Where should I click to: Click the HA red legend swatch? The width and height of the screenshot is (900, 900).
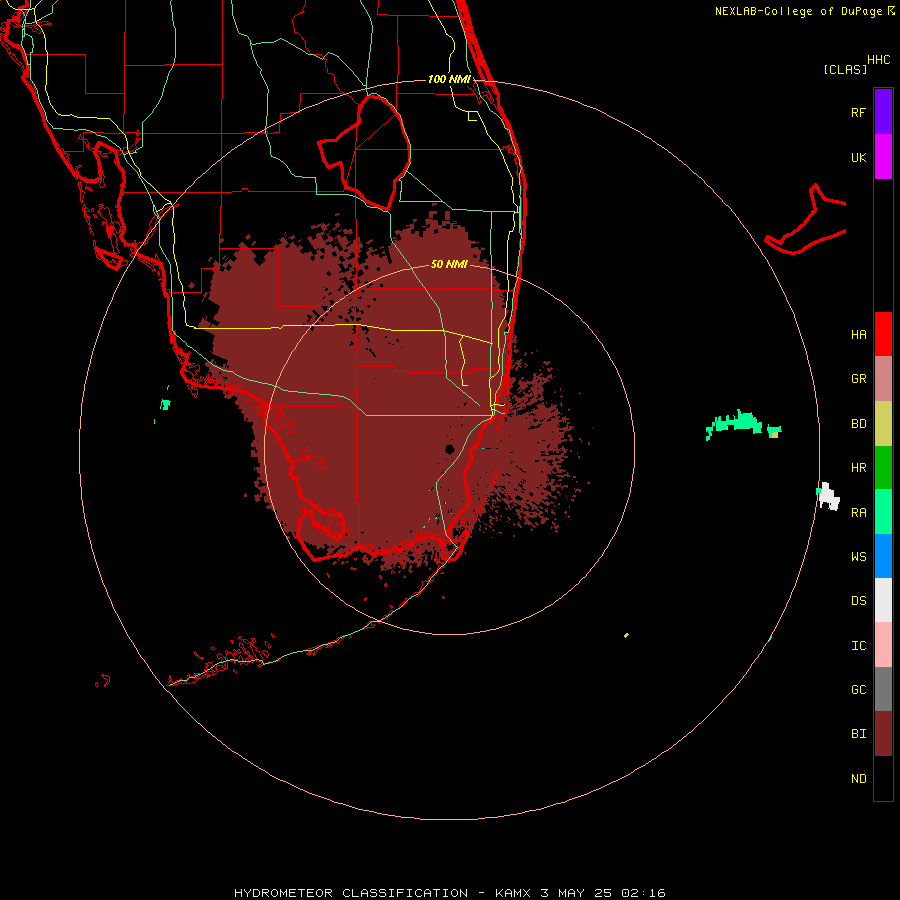coord(883,334)
